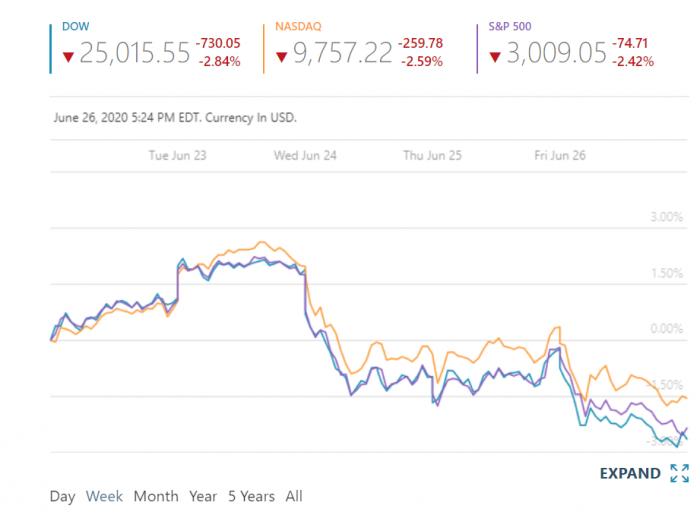700x515 pixels.
Task: Click the Fri Jun 26 date marker
Action: pos(560,155)
